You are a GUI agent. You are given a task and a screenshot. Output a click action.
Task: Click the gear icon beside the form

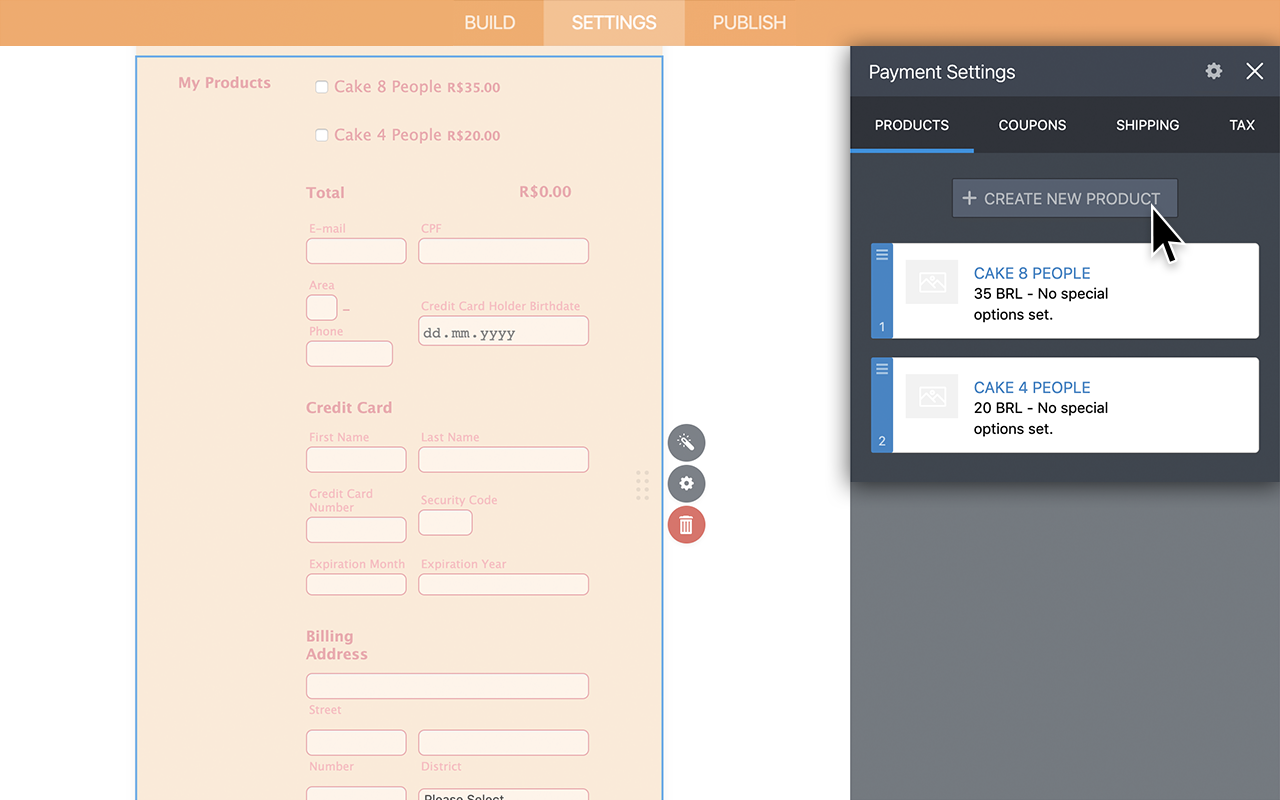[x=686, y=483]
